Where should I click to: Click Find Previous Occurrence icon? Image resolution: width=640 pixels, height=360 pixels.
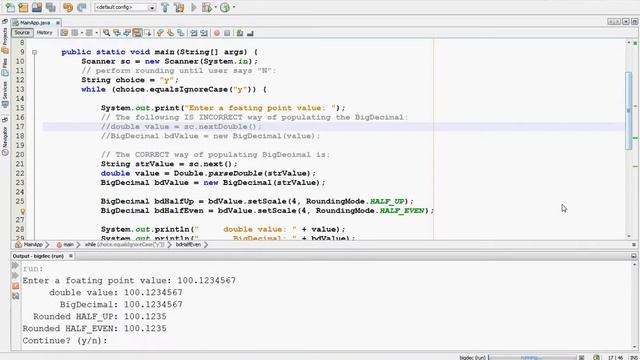pos(117,33)
